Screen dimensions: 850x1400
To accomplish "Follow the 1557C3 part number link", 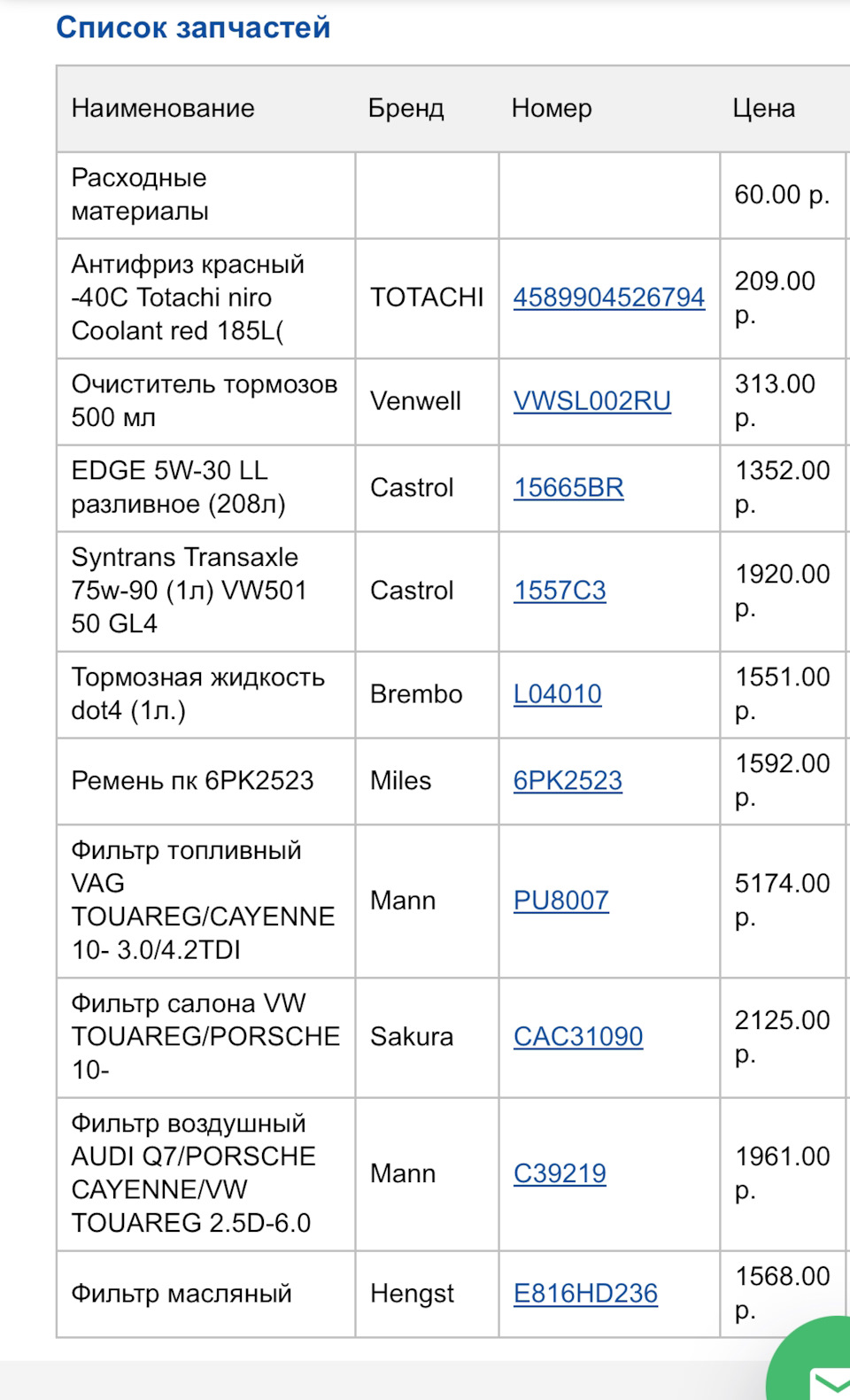I will pos(560,591).
